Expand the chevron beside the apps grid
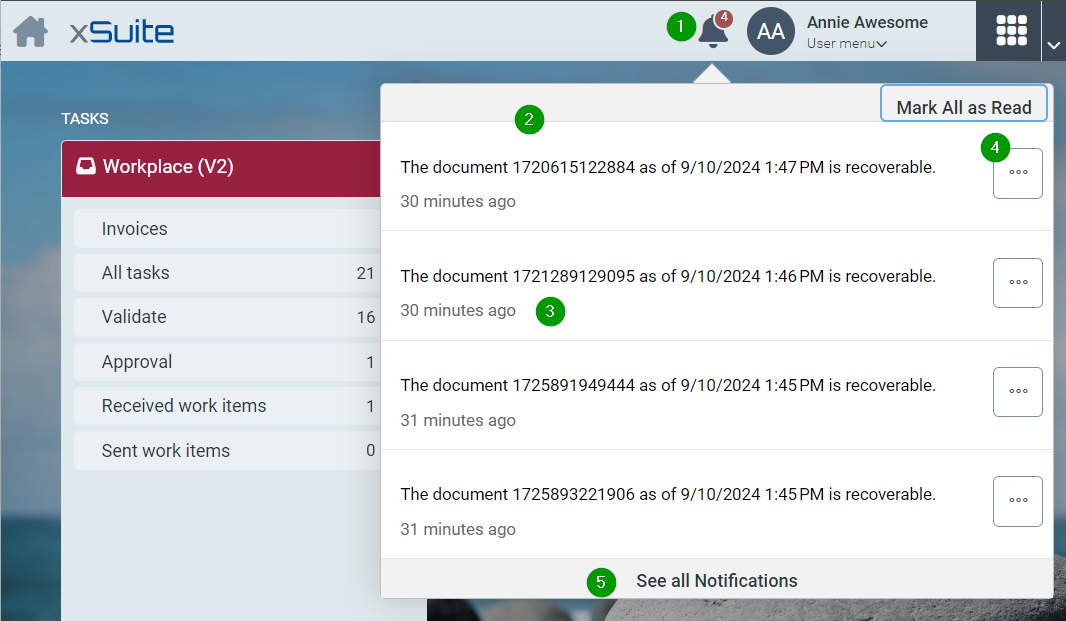Image resolution: width=1066 pixels, height=621 pixels. pyautogui.click(x=1053, y=44)
